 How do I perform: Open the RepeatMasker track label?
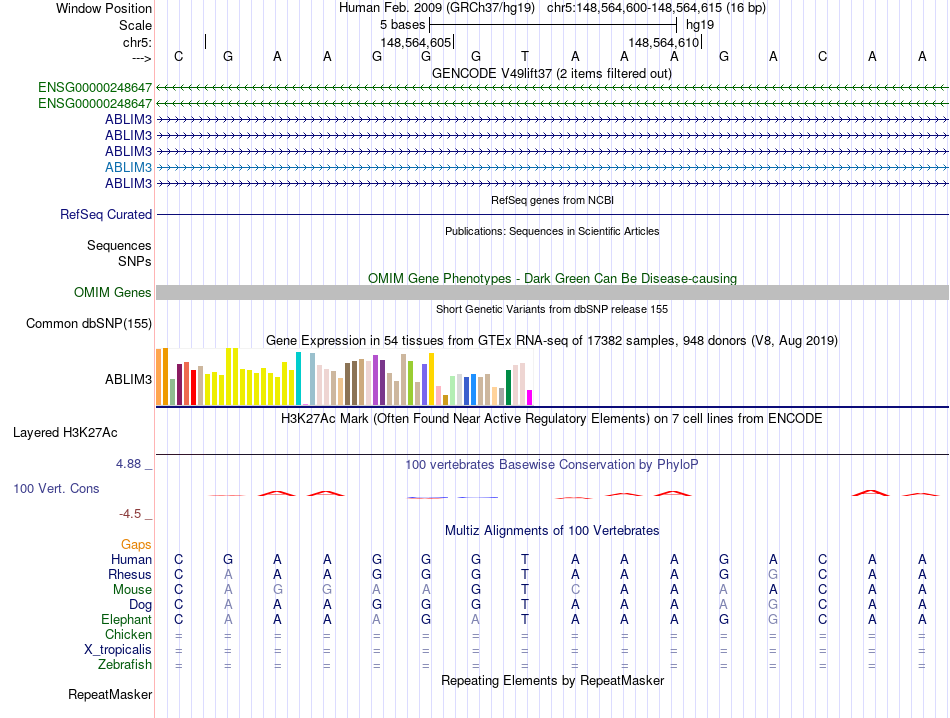tap(110, 694)
